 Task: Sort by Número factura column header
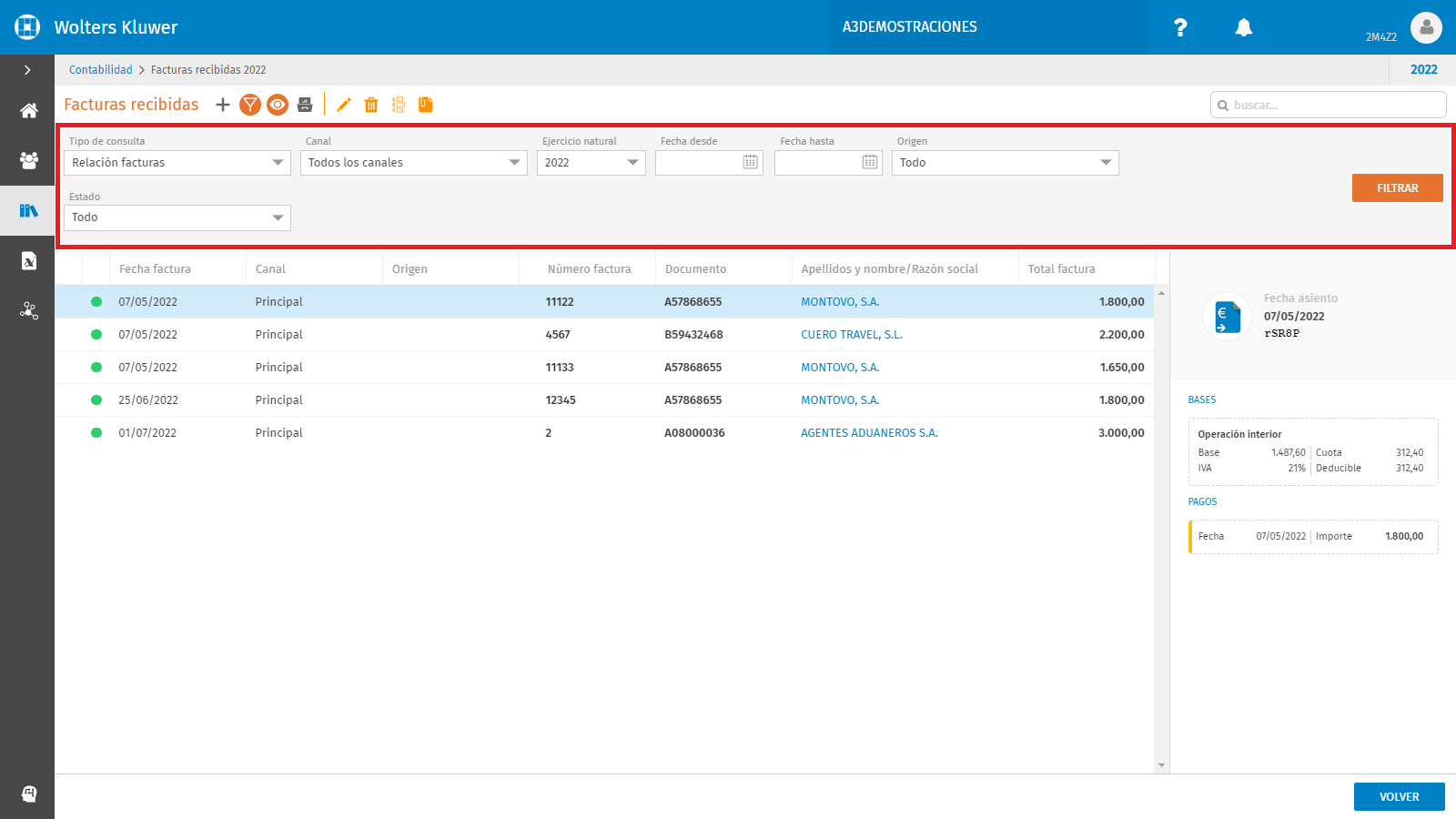click(x=590, y=269)
